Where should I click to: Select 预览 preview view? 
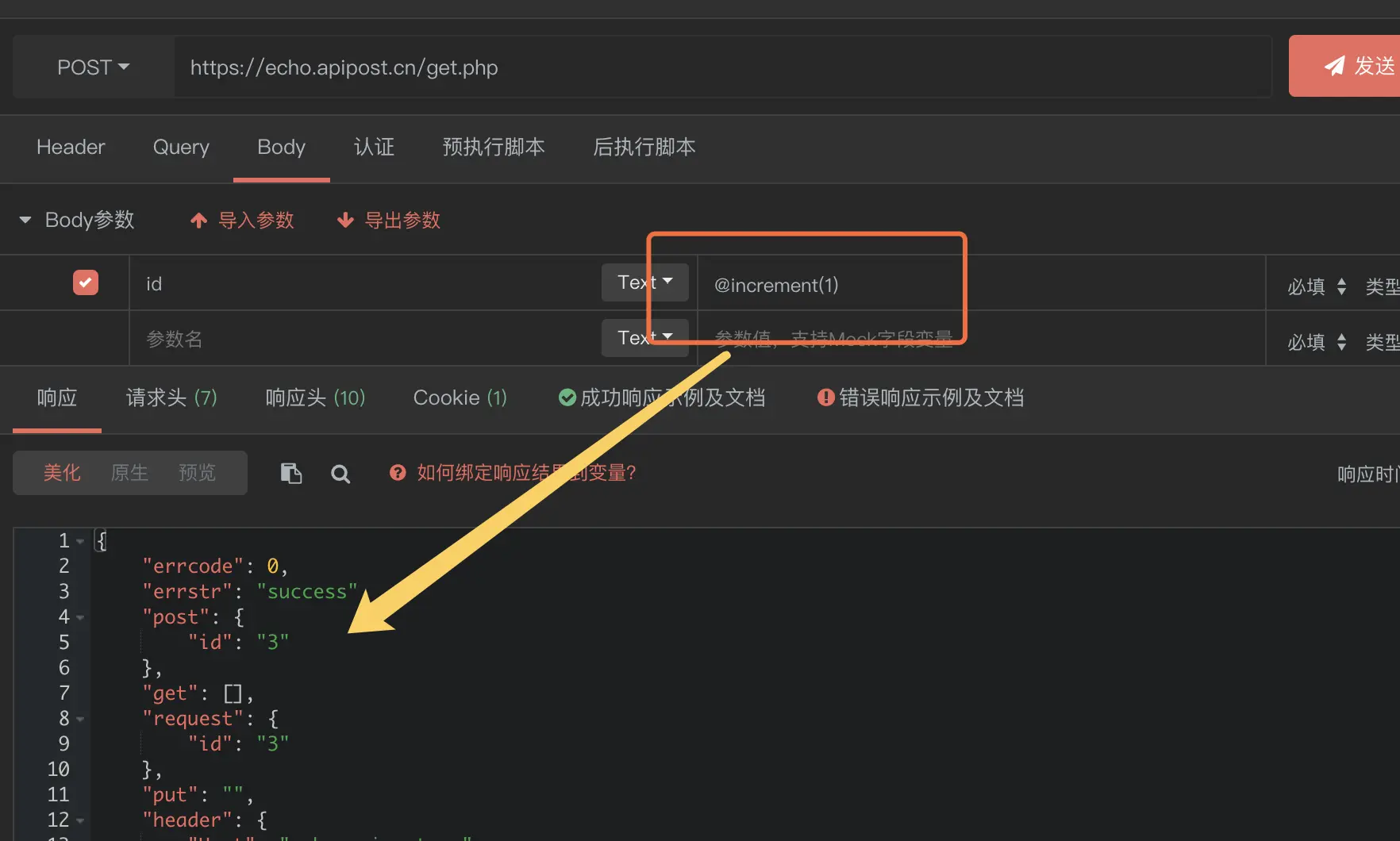198,473
